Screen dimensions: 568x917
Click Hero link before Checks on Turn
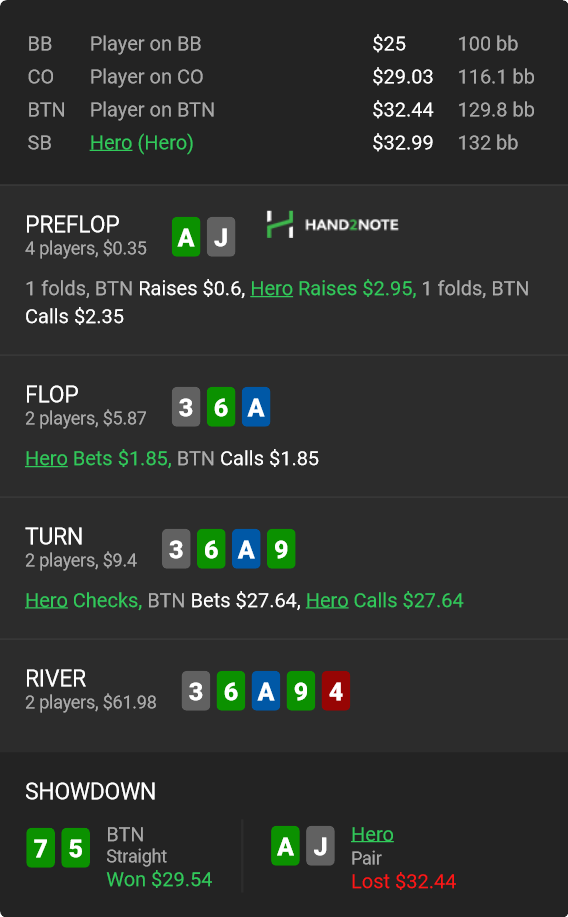pyautogui.click(x=46, y=601)
